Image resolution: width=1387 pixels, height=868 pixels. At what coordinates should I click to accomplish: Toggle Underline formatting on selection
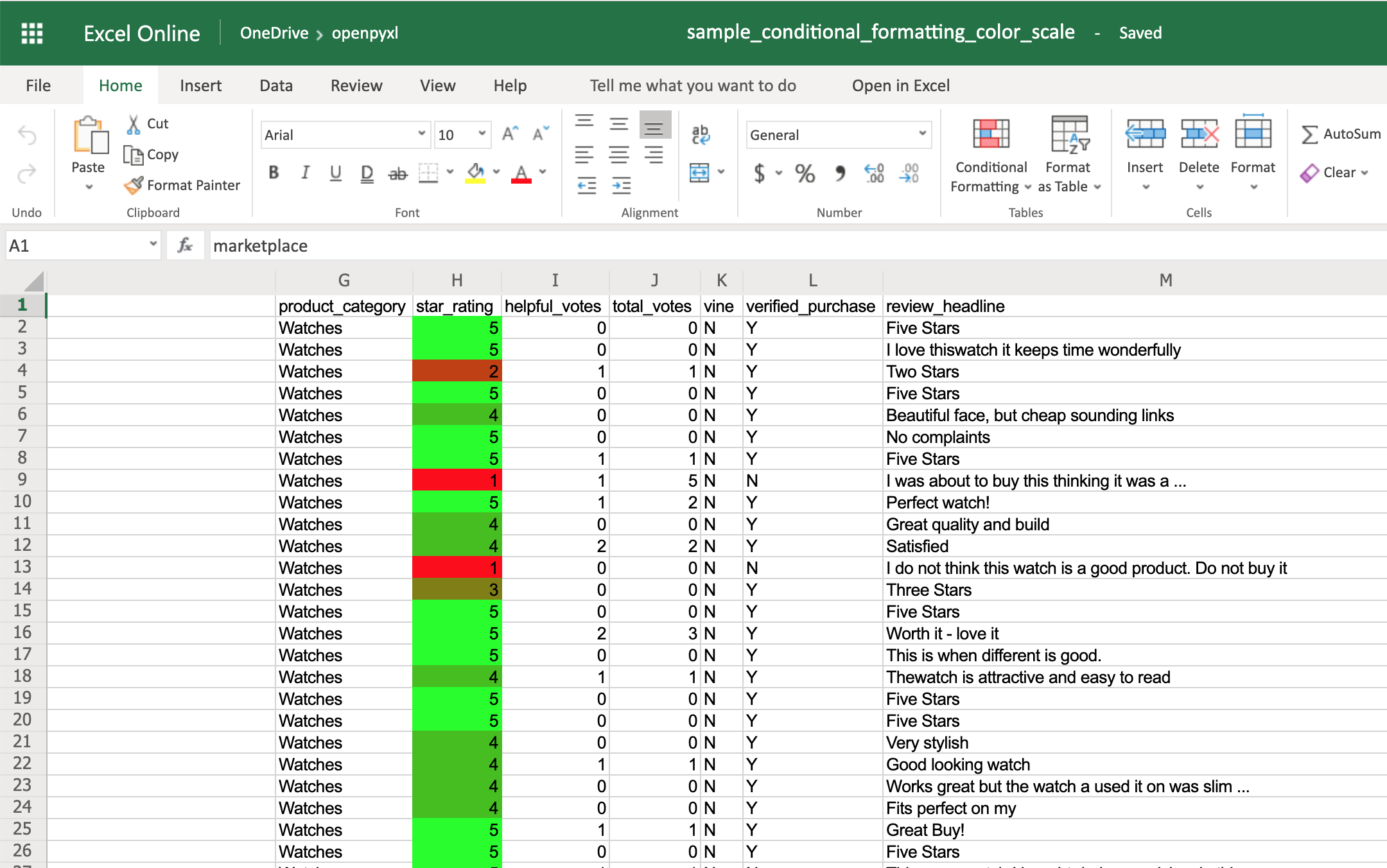coord(335,172)
